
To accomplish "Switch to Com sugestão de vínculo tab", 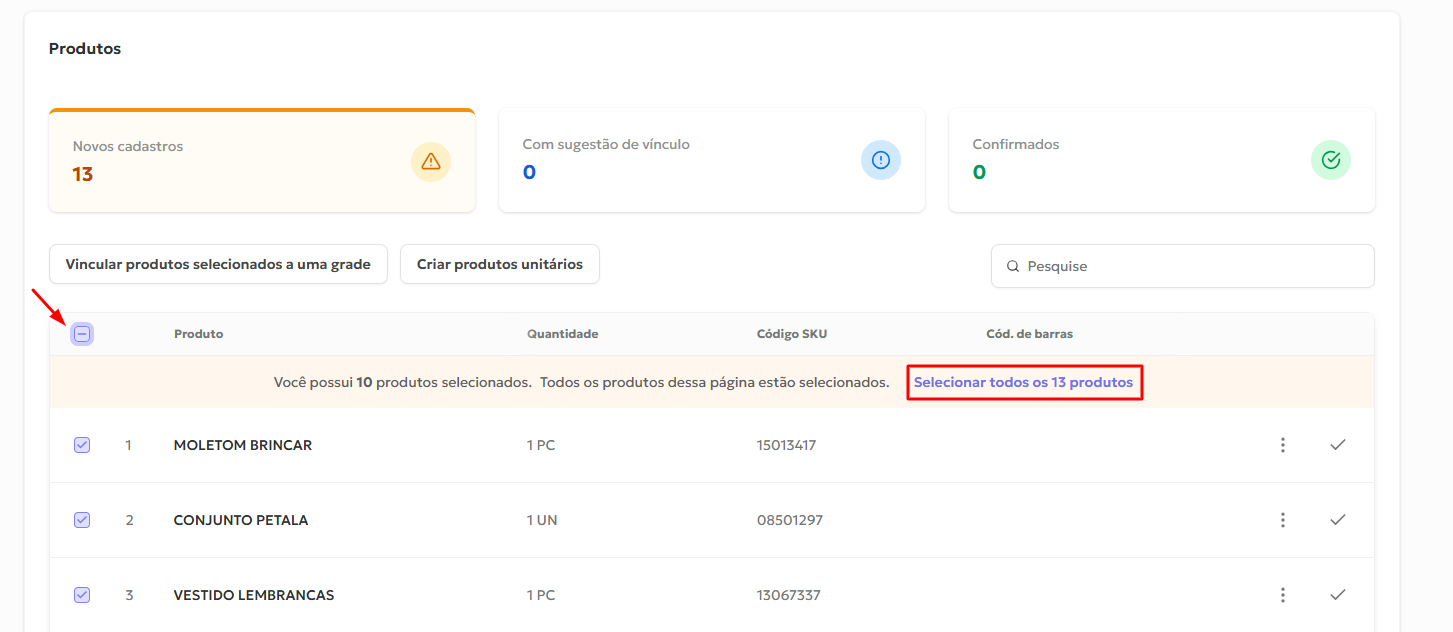I will click(680, 161).
